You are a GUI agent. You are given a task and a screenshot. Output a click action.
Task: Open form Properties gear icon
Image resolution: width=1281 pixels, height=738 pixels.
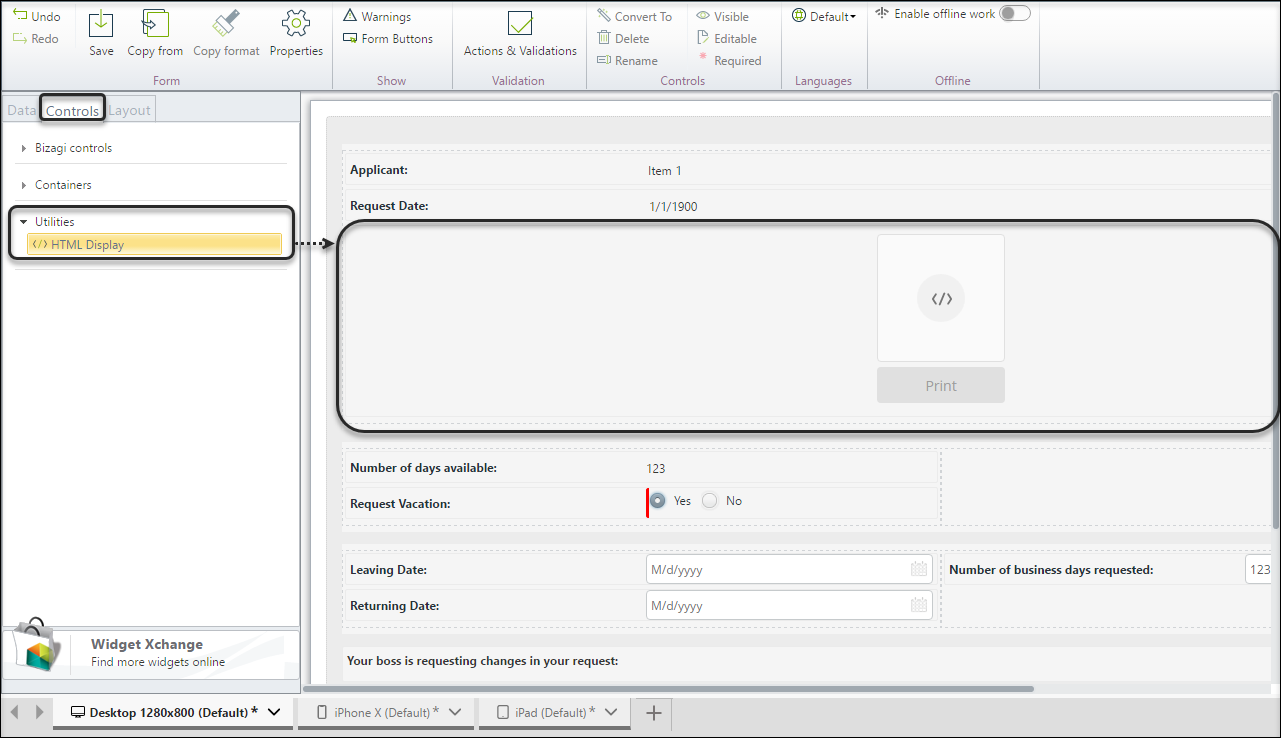(x=296, y=24)
